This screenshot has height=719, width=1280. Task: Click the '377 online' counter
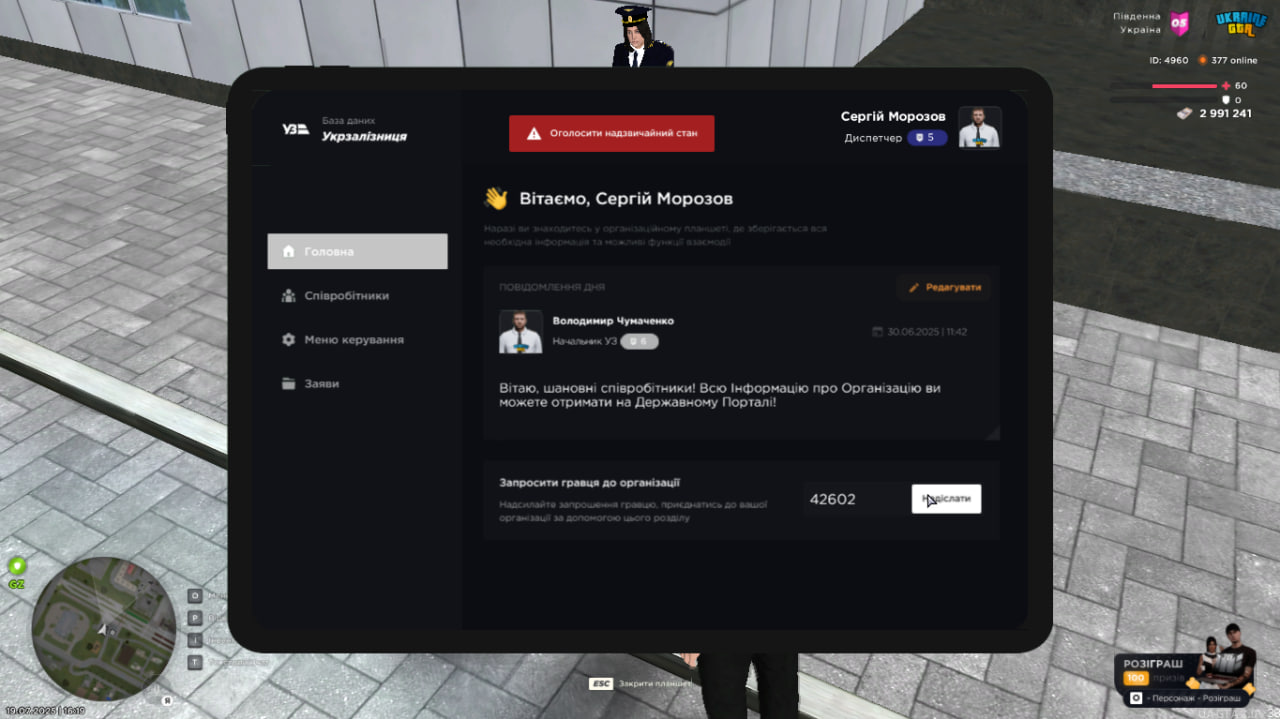(x=1234, y=60)
